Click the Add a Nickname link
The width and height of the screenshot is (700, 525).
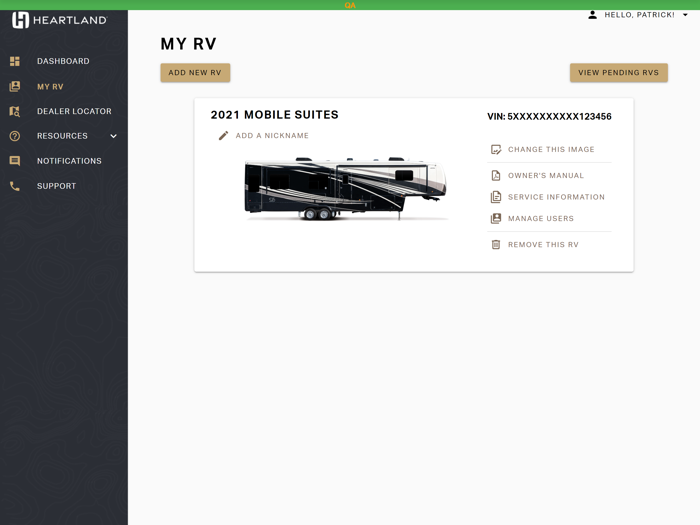tap(272, 136)
